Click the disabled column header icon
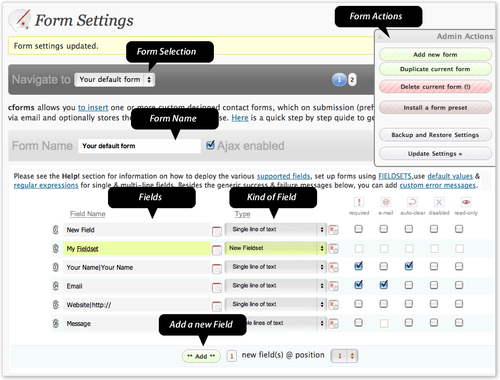This screenshot has height=380, width=500. [439, 202]
